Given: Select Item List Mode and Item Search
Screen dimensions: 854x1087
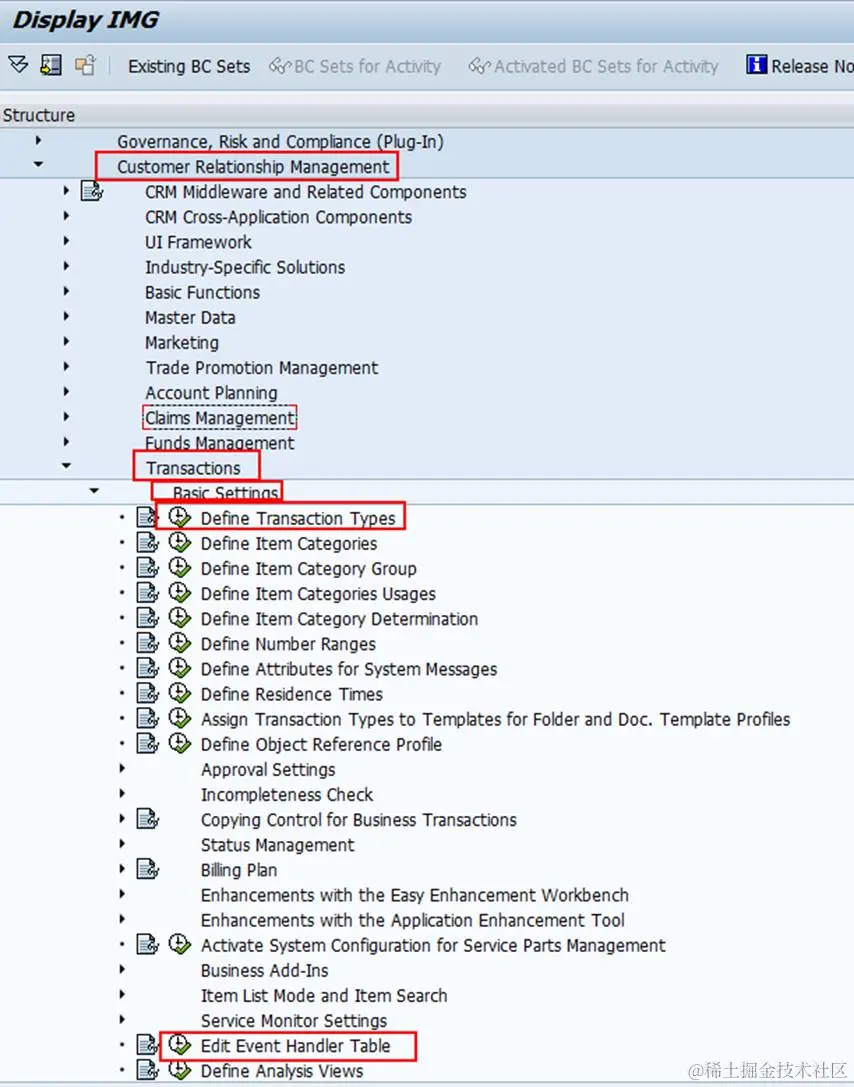Looking at the screenshot, I should click(324, 995).
